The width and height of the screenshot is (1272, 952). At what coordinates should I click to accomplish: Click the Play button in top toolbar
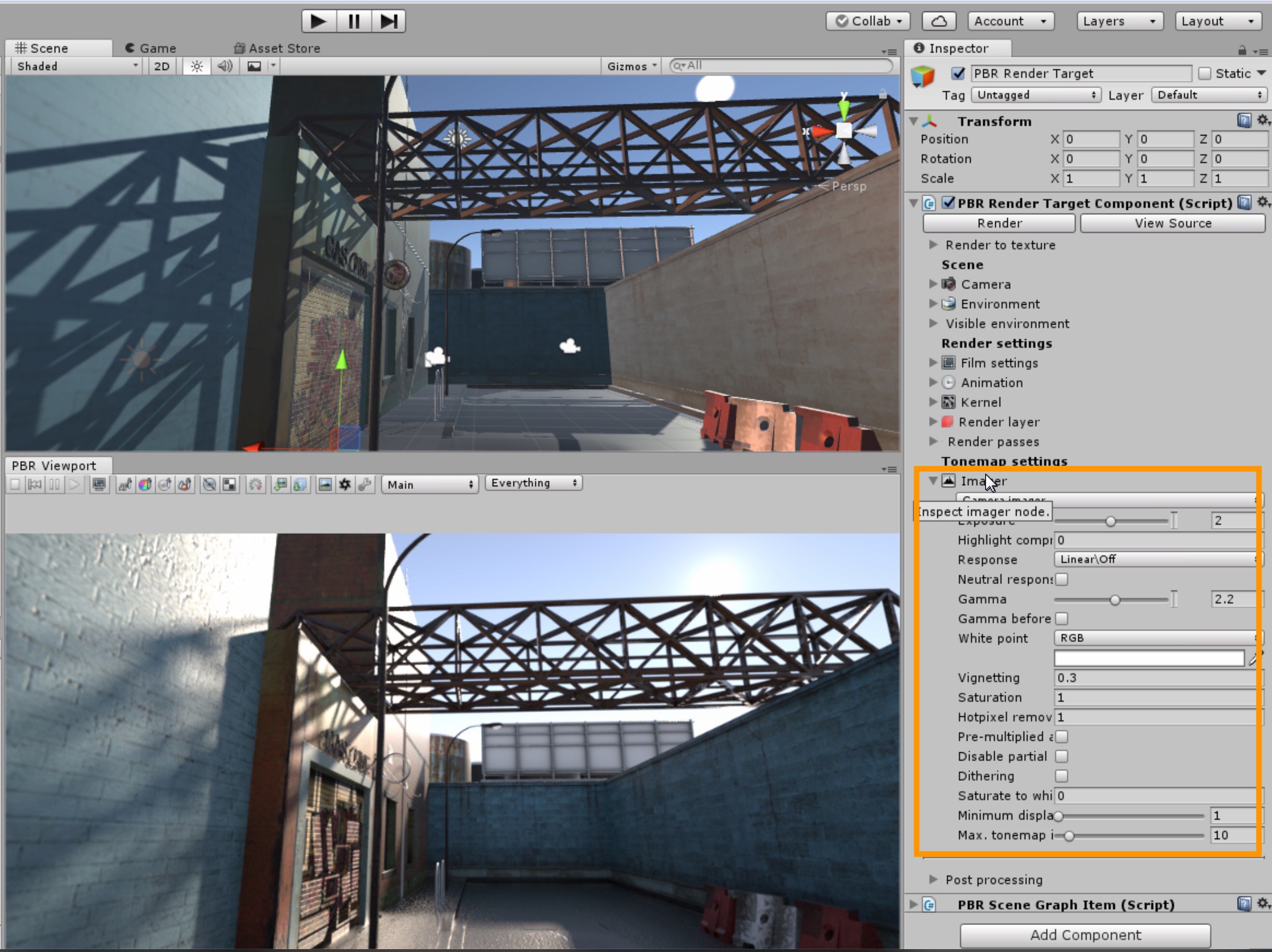(x=318, y=21)
